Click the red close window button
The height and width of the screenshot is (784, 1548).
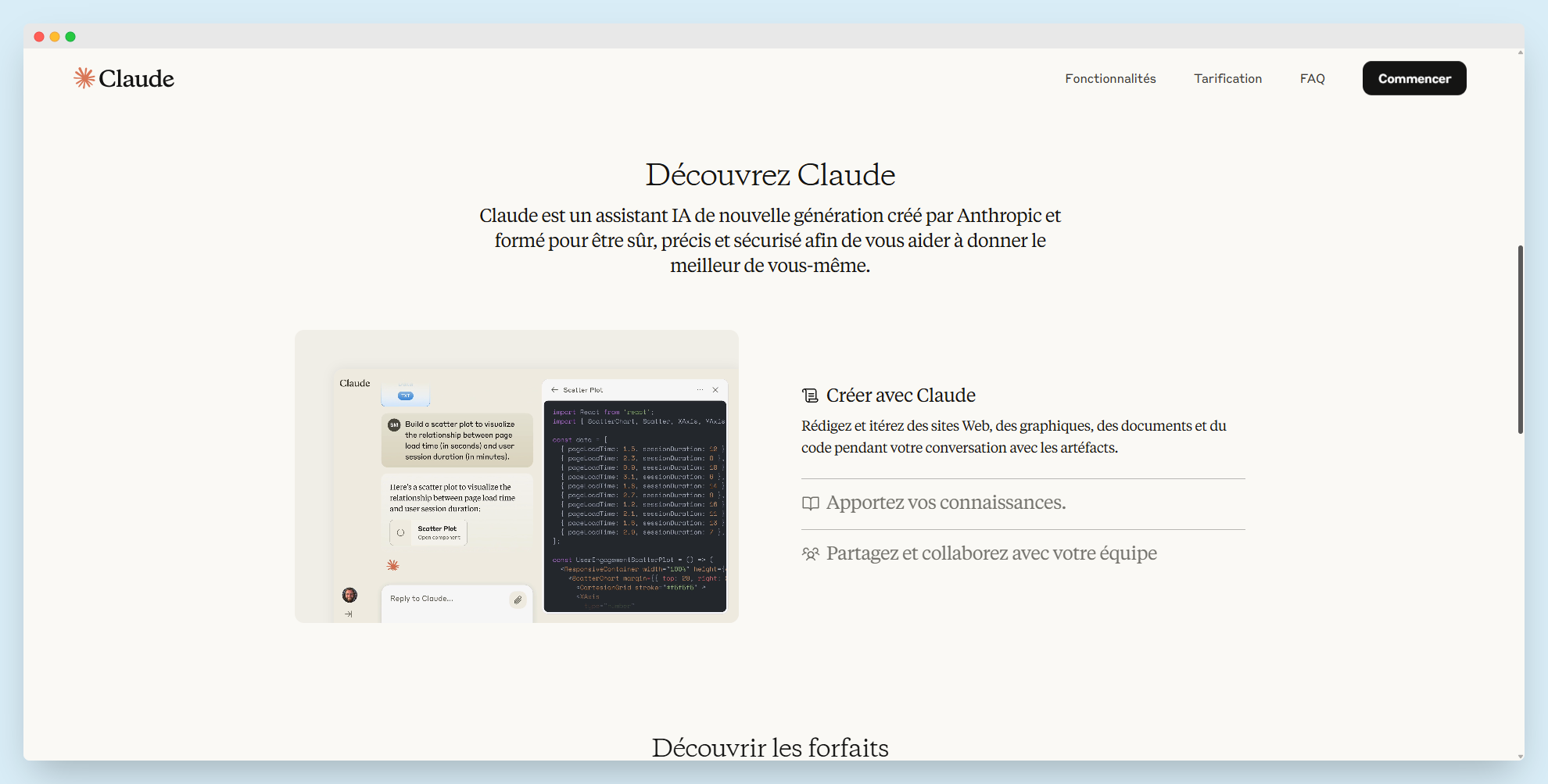coord(39,37)
